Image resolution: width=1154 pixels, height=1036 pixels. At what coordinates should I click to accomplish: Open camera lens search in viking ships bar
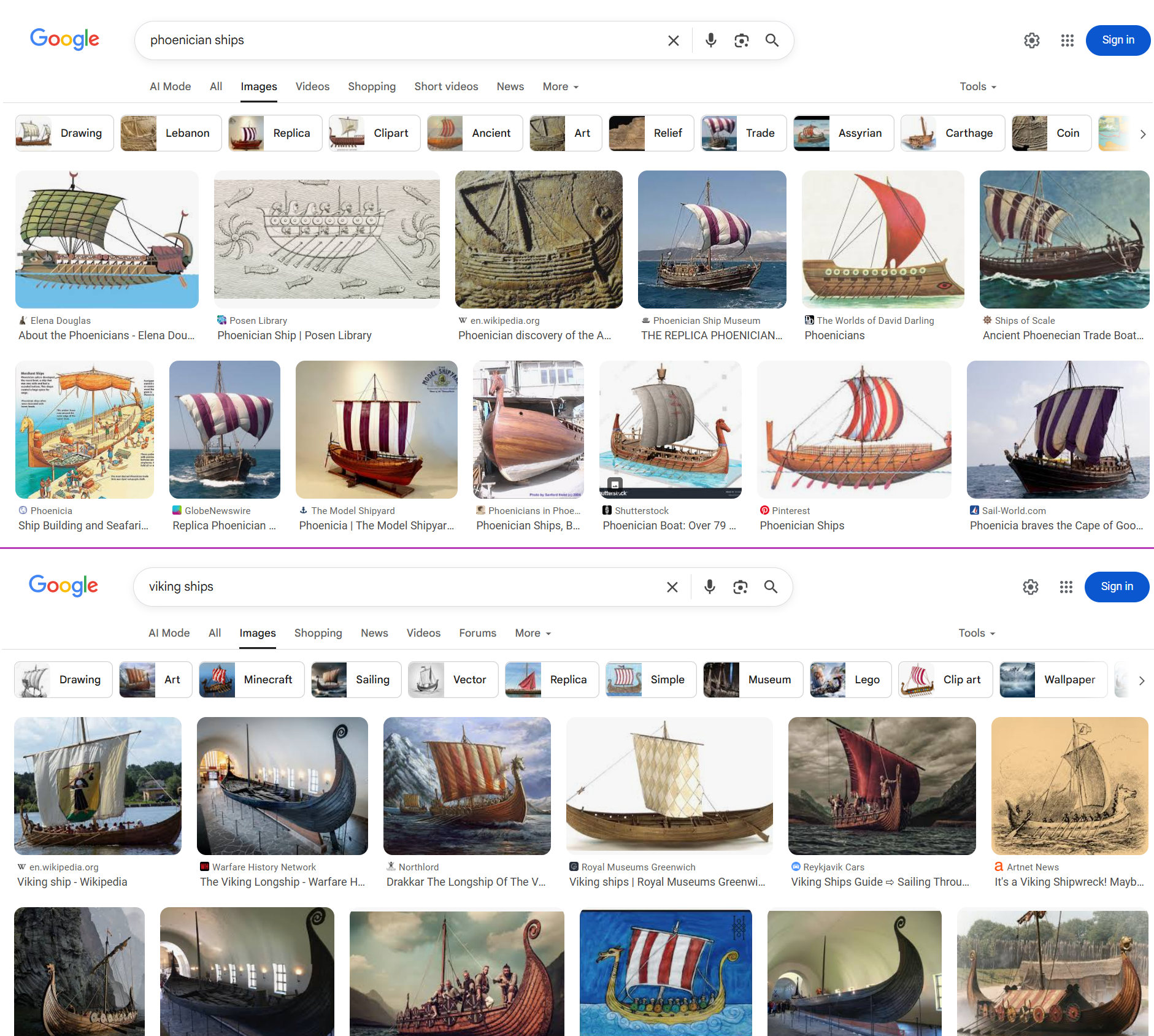point(740,587)
